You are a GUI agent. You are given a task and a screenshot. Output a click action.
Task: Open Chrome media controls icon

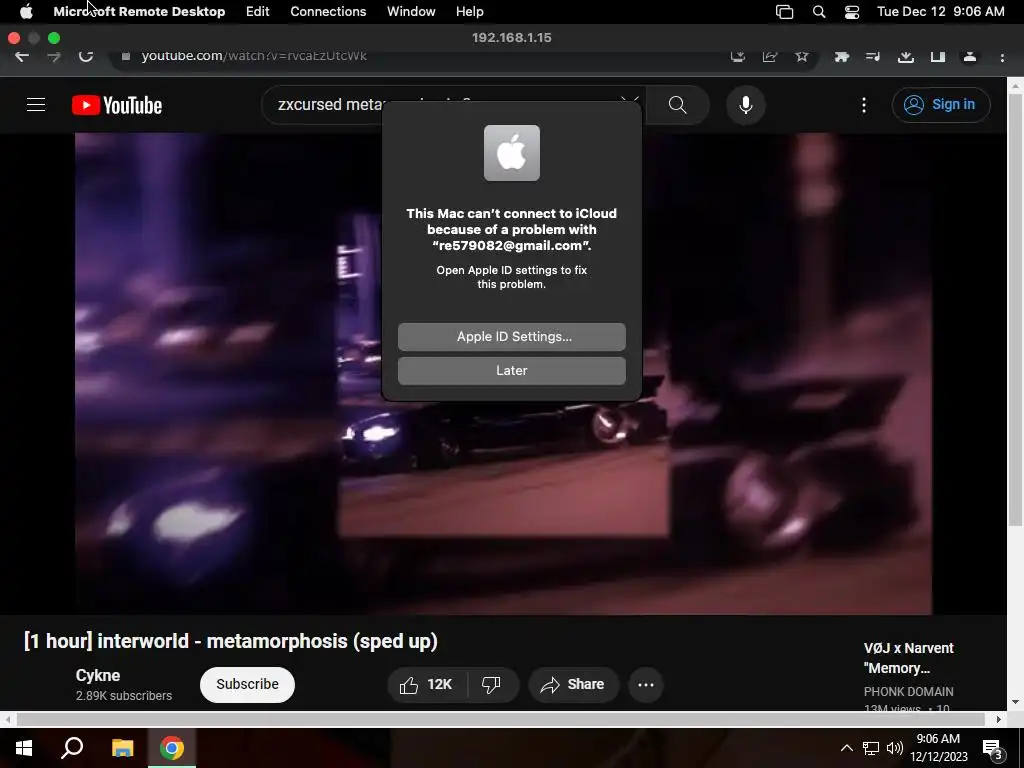click(x=873, y=57)
